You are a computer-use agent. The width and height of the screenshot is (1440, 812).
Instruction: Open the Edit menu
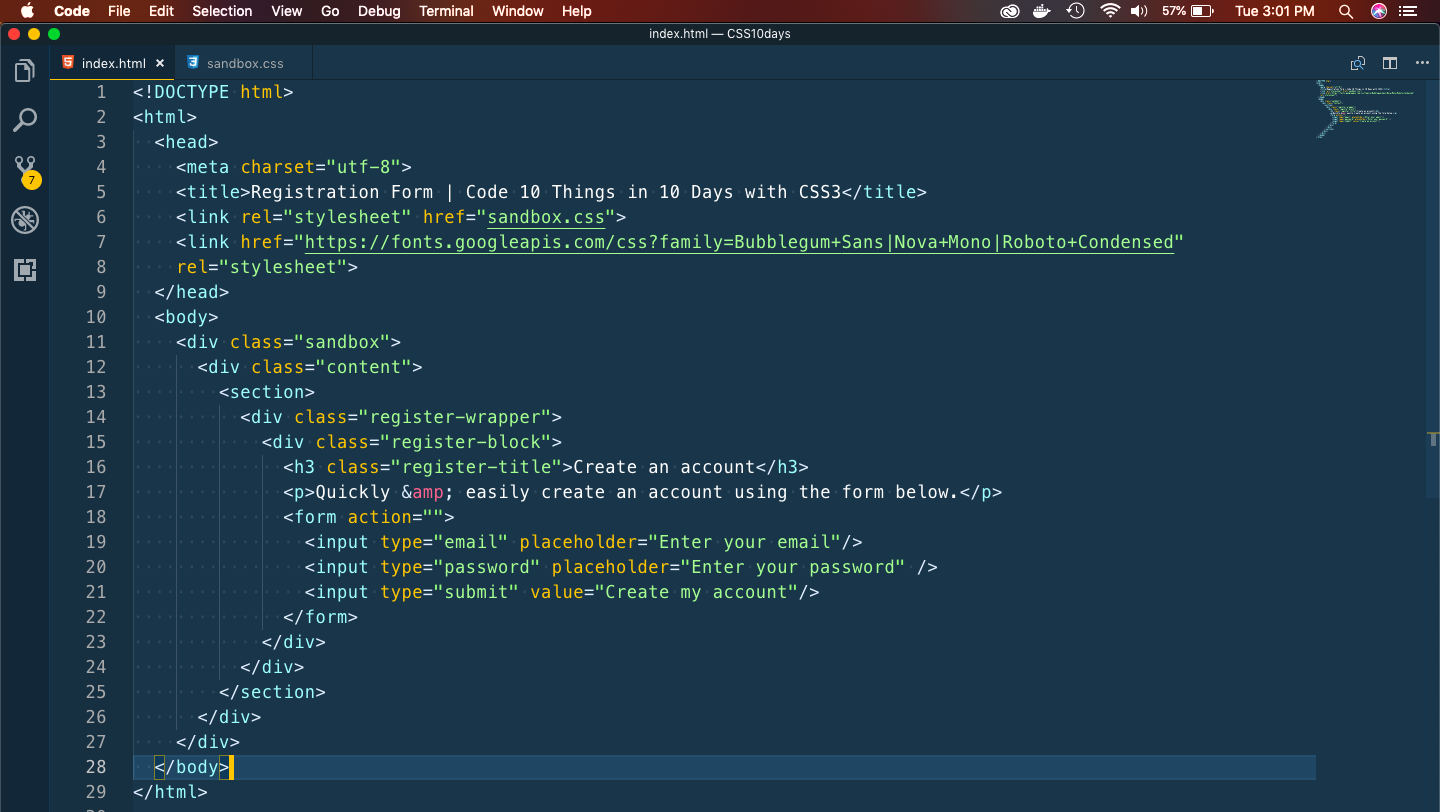pos(161,11)
